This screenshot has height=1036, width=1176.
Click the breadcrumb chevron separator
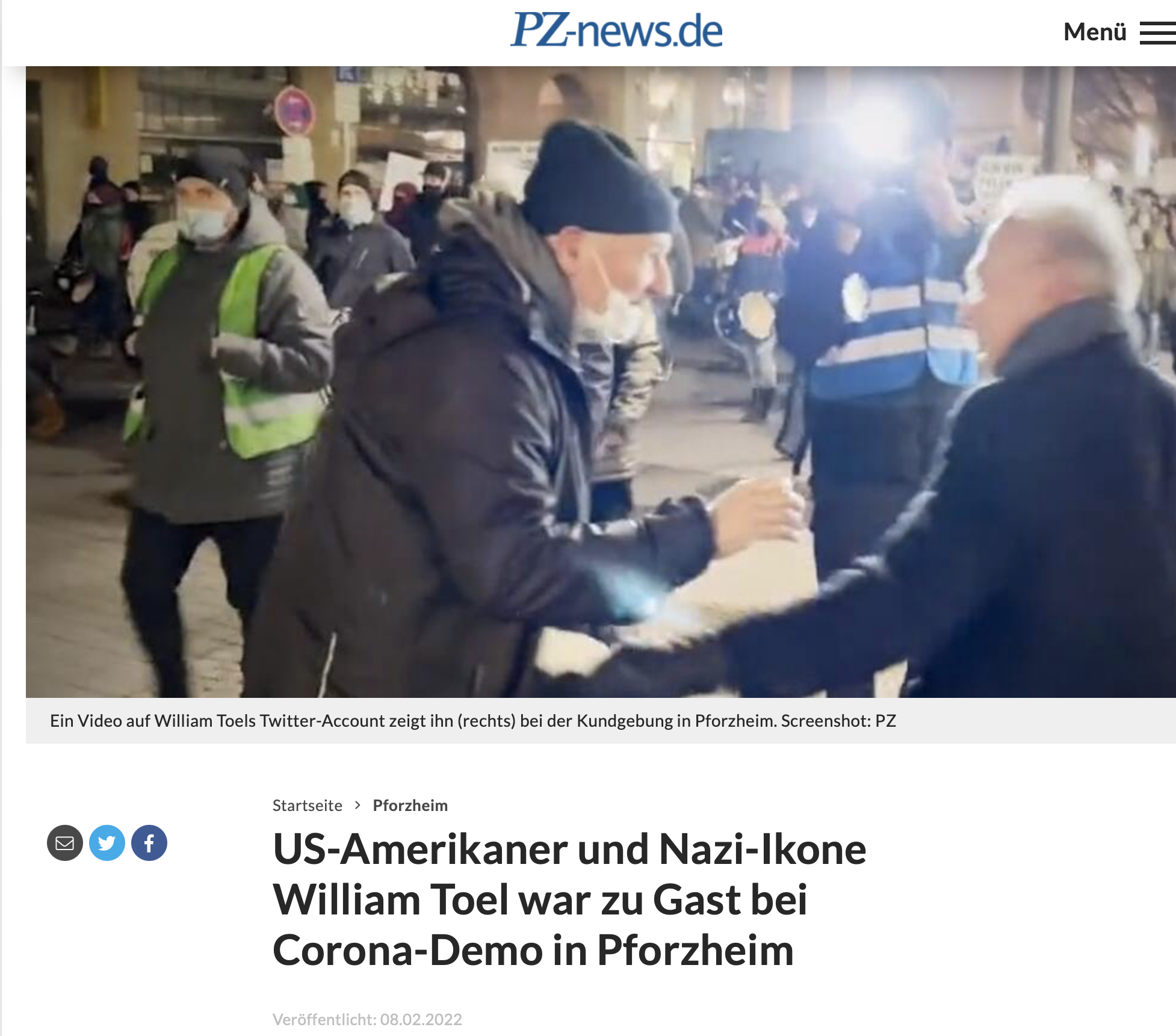tap(357, 805)
